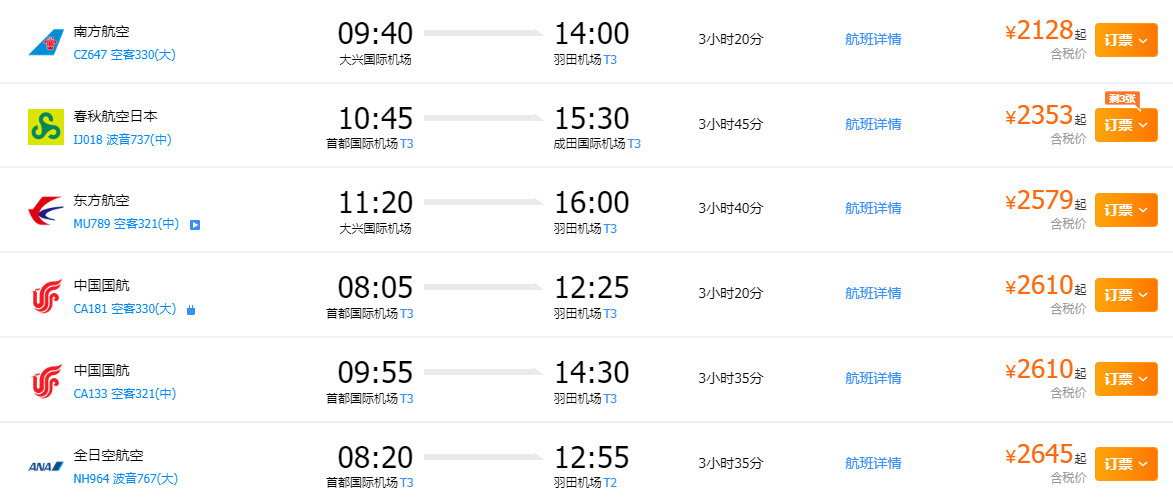Expand 订票 dropdown for ¥2128 flight

click(1126, 40)
